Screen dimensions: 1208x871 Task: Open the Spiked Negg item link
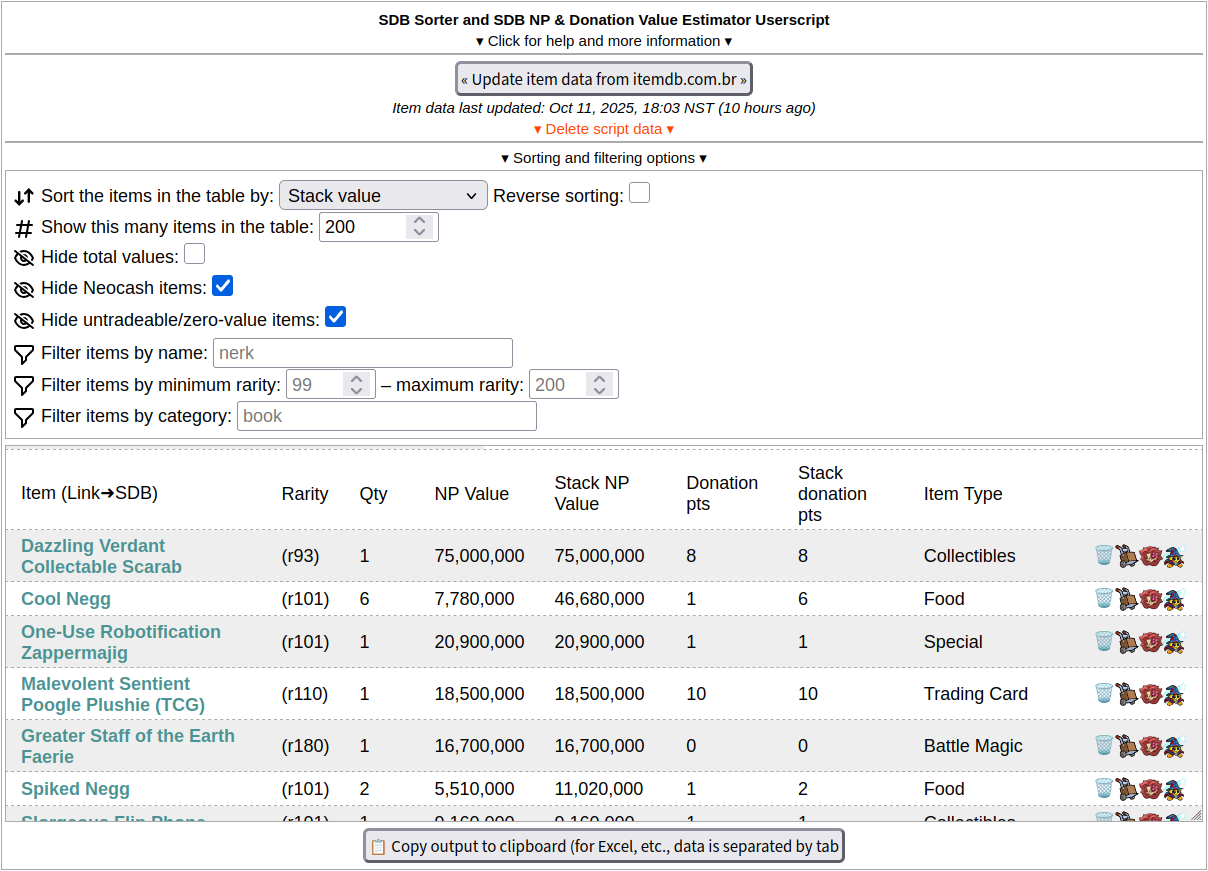pos(75,789)
